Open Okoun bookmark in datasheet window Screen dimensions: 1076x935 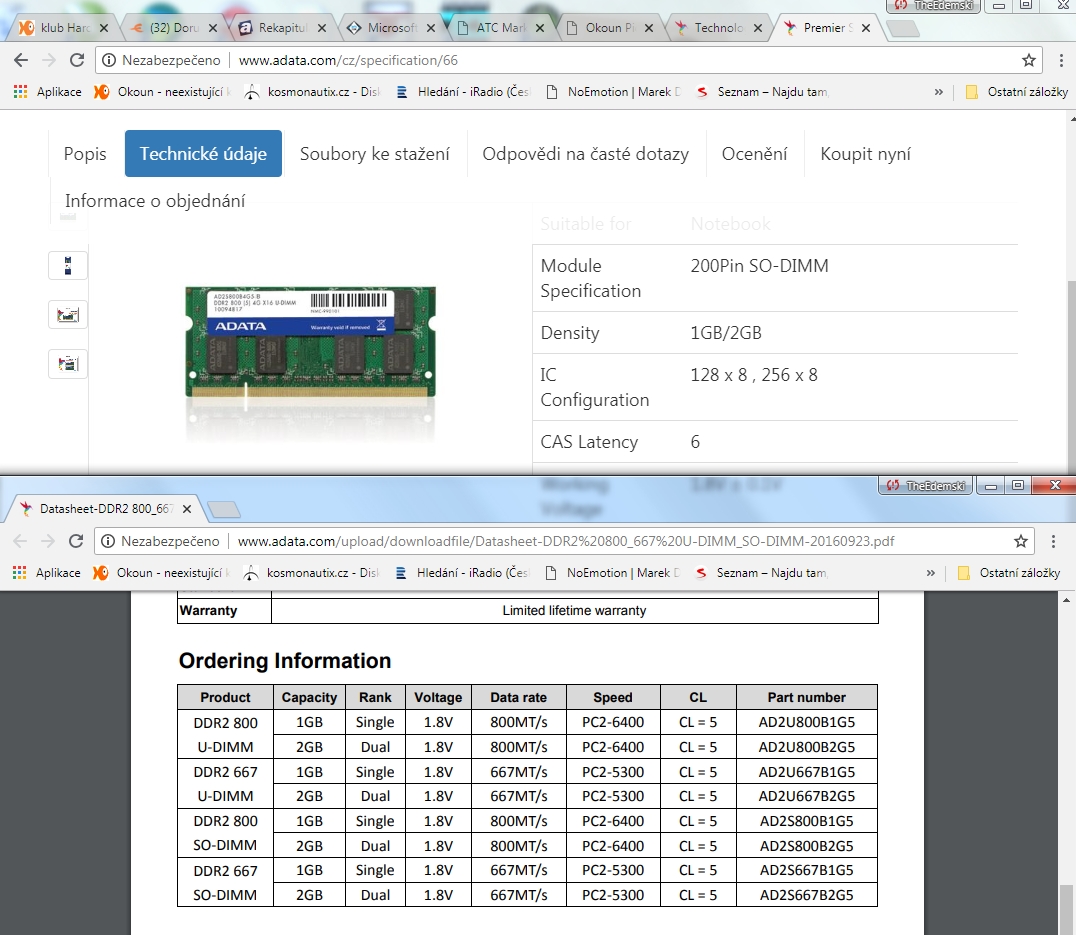(x=163, y=573)
